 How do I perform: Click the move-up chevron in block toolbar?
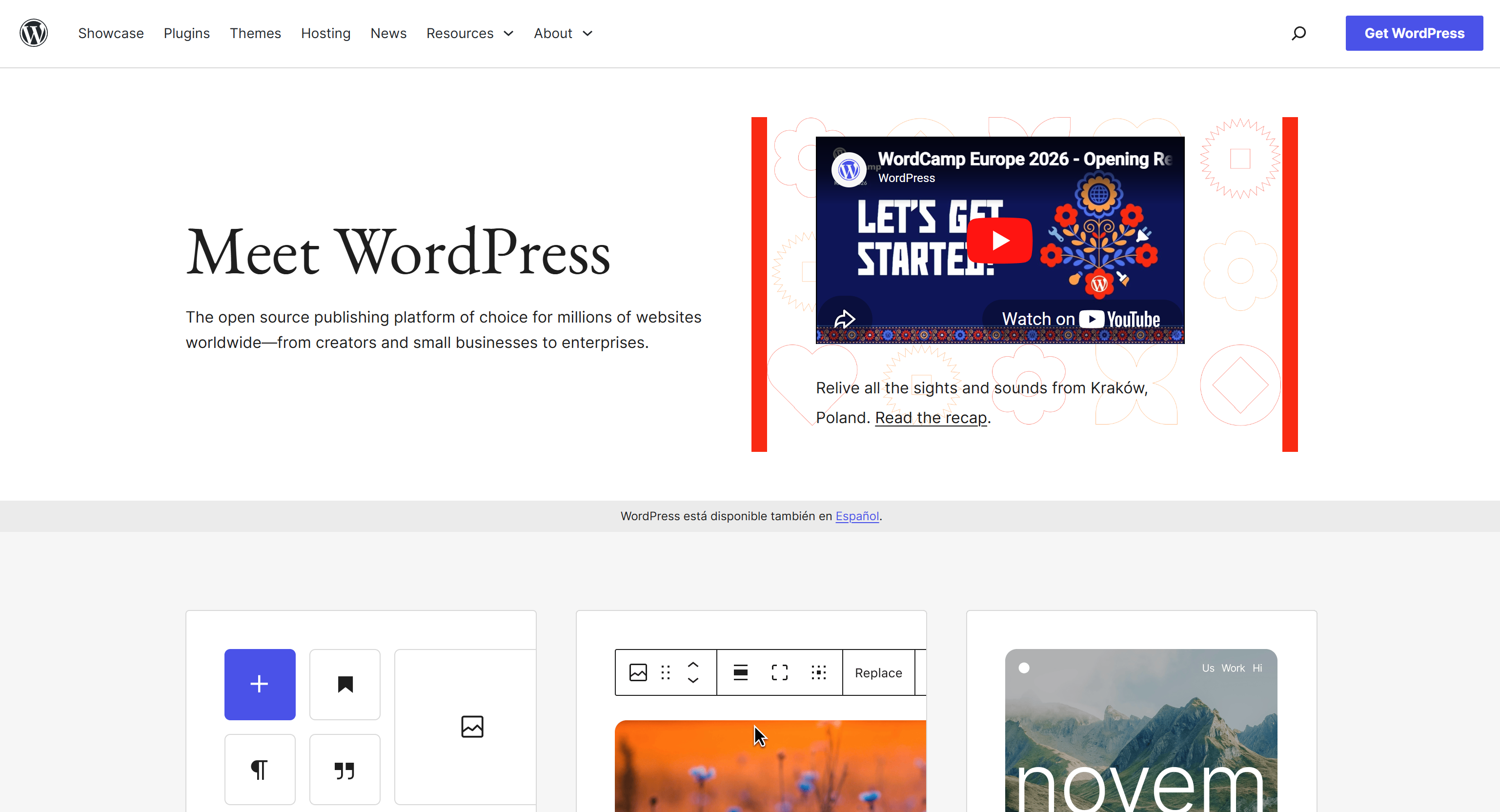click(692, 665)
